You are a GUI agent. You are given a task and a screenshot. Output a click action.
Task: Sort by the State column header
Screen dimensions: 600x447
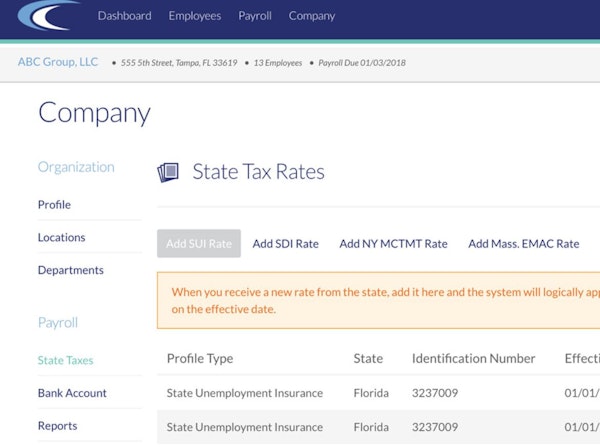pyautogui.click(x=368, y=358)
